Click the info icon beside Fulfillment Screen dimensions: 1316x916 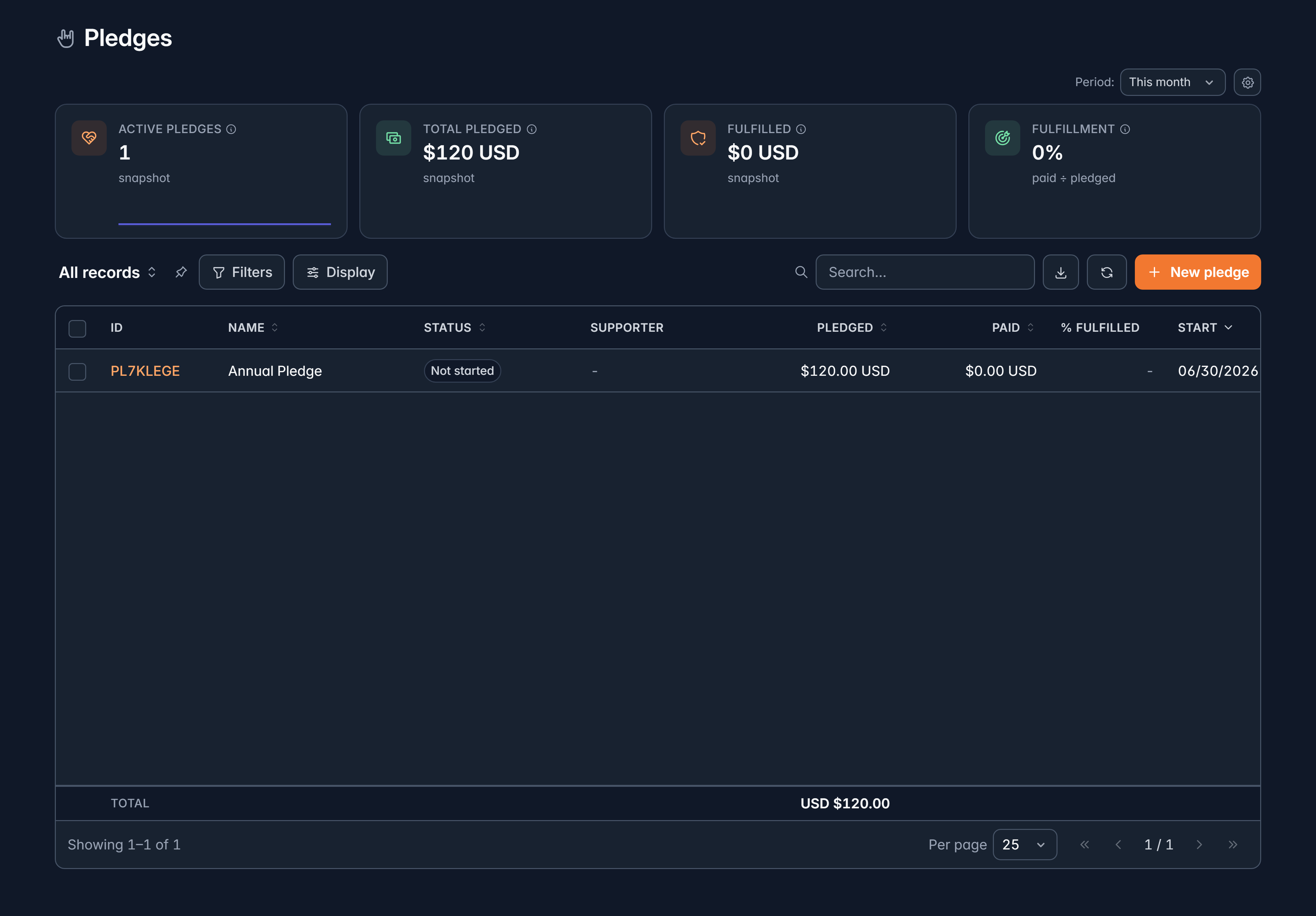point(1125,130)
